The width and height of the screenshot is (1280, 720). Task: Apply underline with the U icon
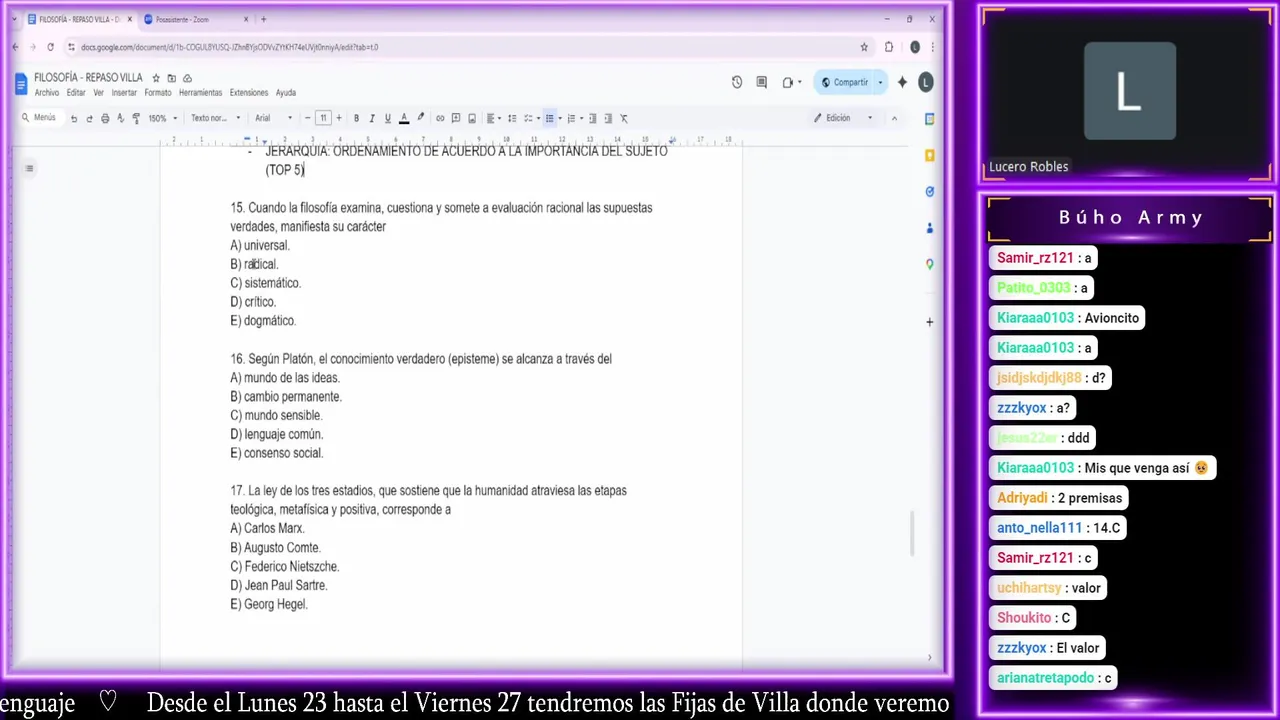tap(387, 118)
